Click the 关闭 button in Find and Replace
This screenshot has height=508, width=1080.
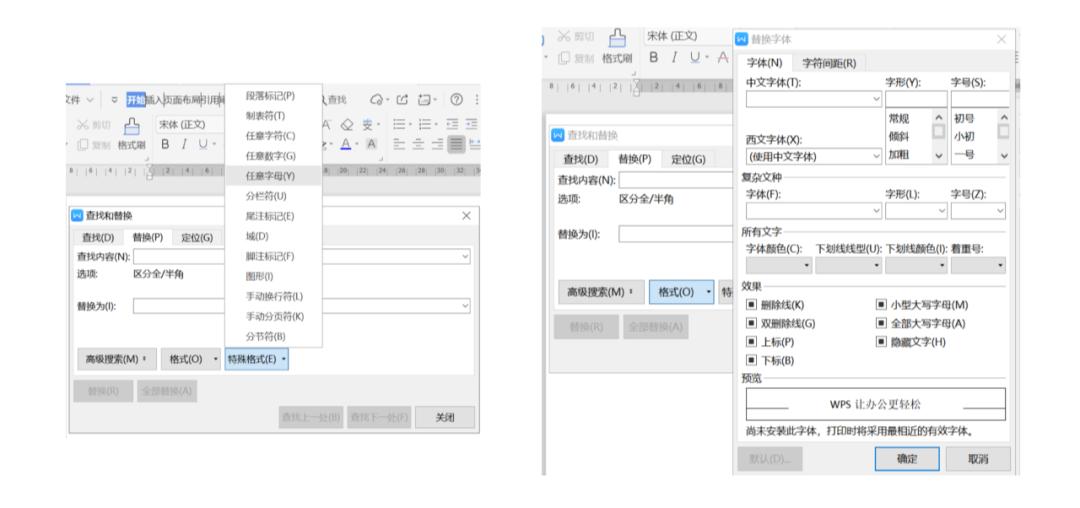click(x=445, y=417)
